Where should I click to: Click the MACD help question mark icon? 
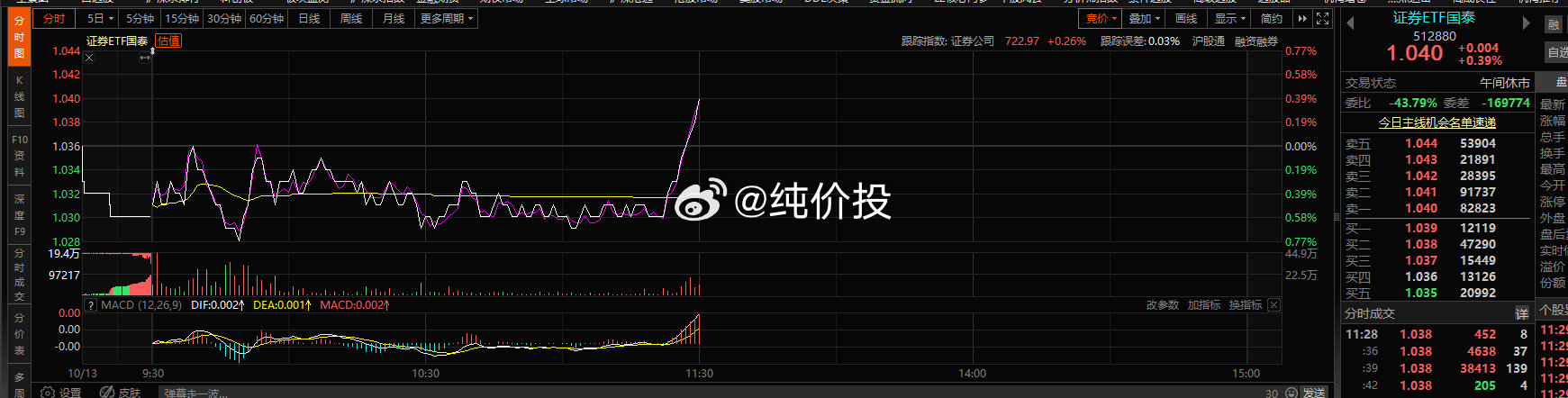(91, 305)
